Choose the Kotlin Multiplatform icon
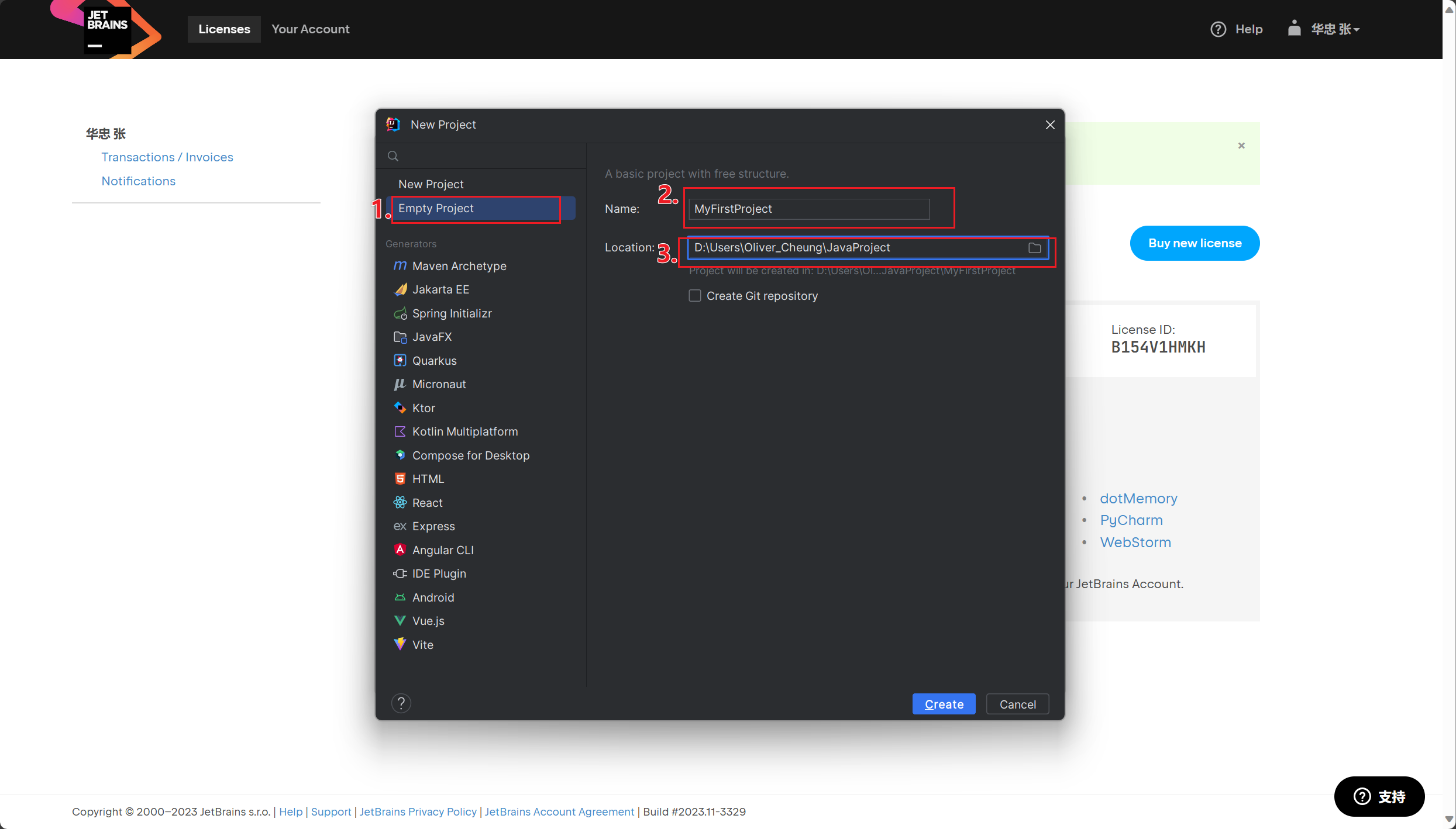 400,431
